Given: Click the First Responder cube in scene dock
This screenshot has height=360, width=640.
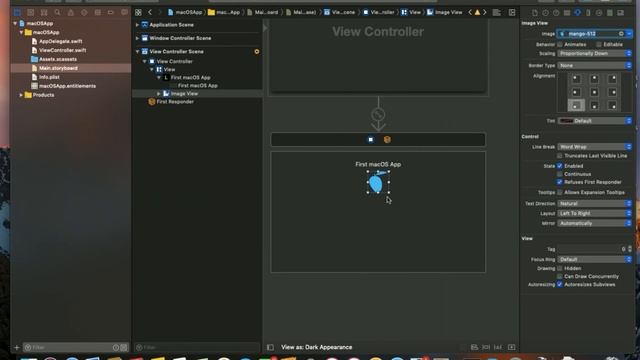Looking at the screenshot, I should 387,140.
